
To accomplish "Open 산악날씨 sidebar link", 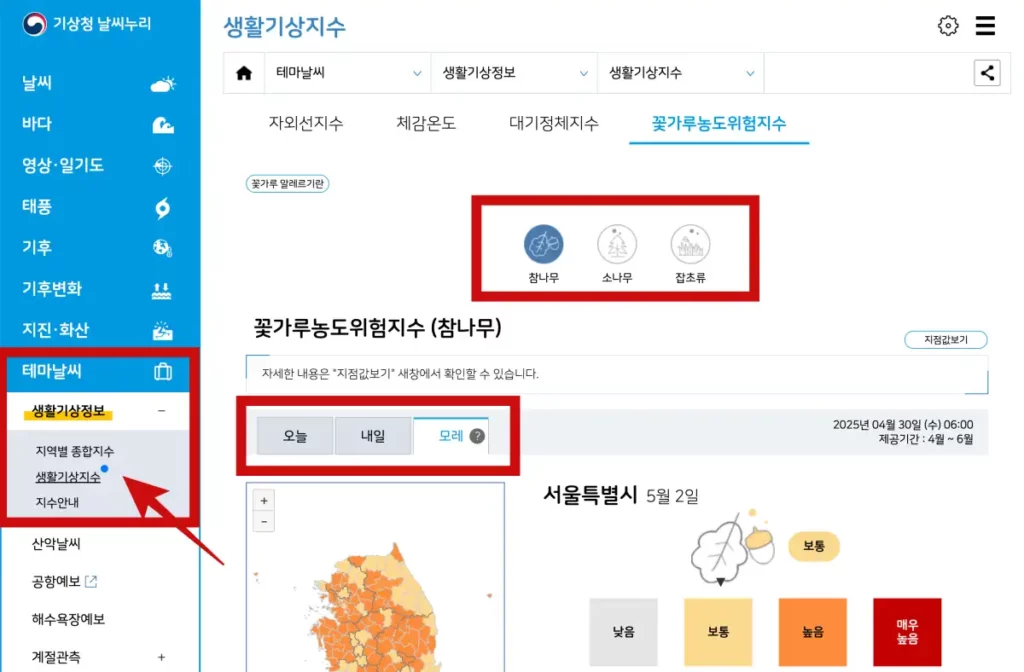I will click(56, 543).
